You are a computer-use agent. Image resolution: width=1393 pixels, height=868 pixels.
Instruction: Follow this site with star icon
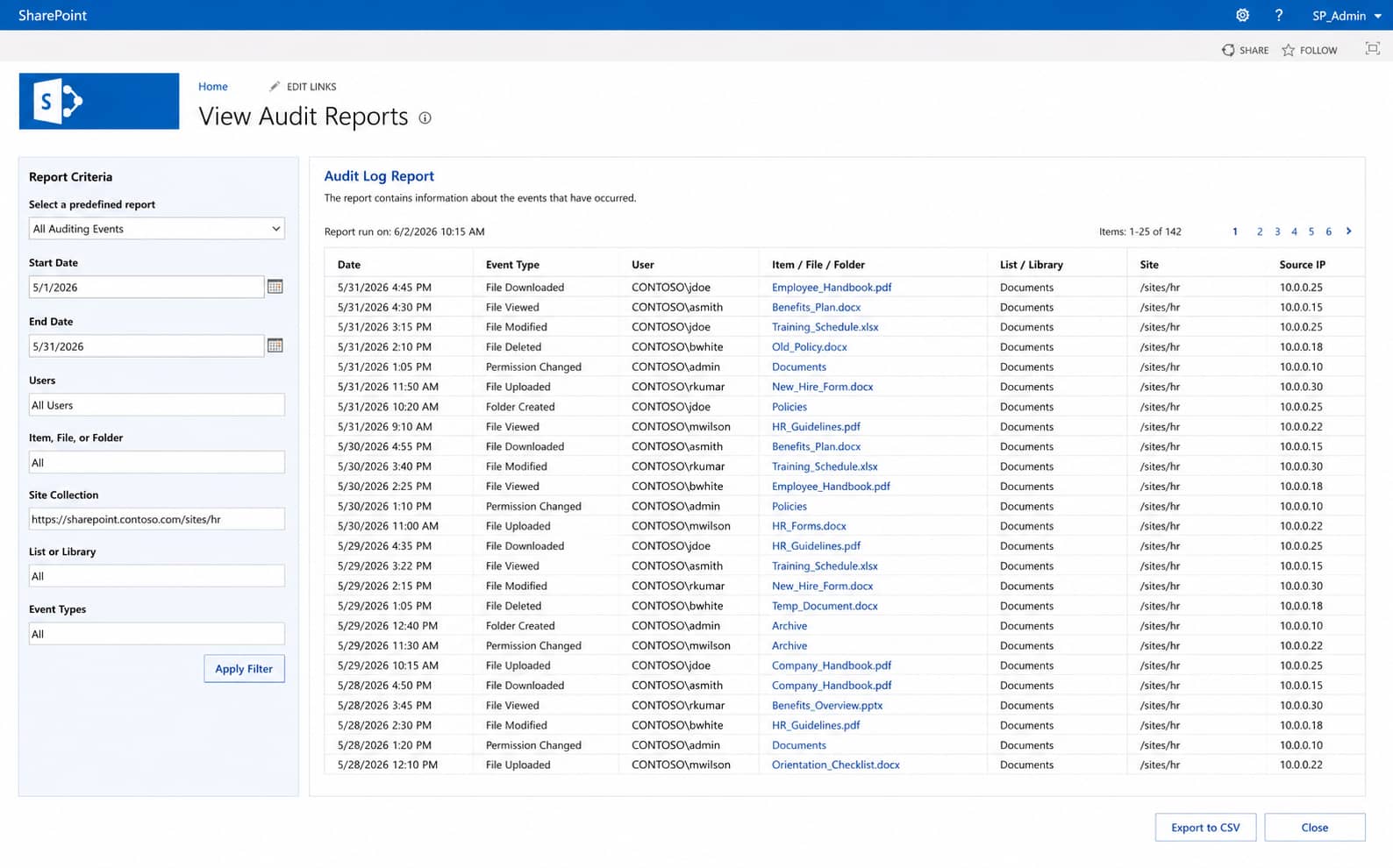[x=1288, y=50]
